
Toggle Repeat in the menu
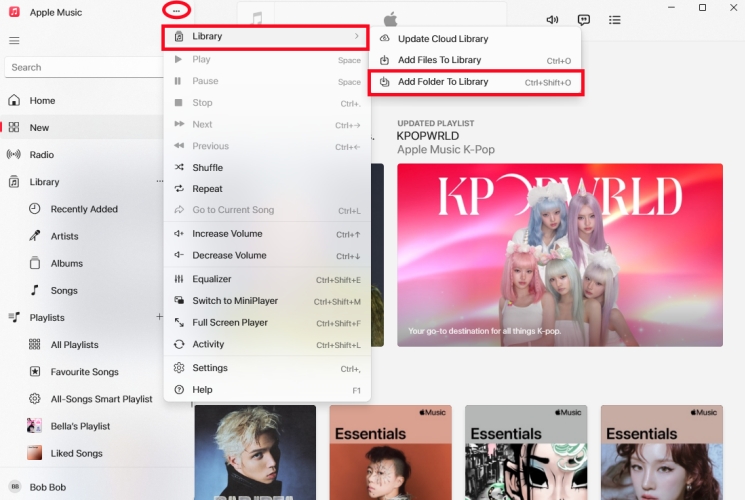pyautogui.click(x=267, y=189)
